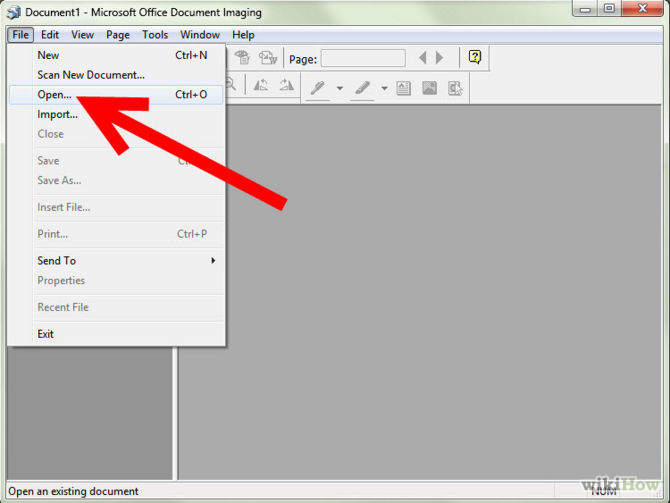Choose Scan New Document from File menu

click(116, 75)
